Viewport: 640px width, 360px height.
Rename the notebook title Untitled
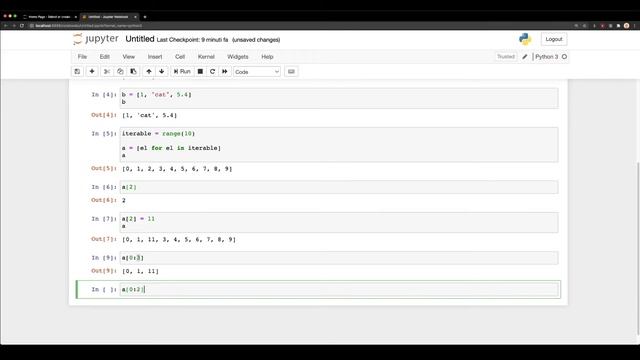(140, 39)
